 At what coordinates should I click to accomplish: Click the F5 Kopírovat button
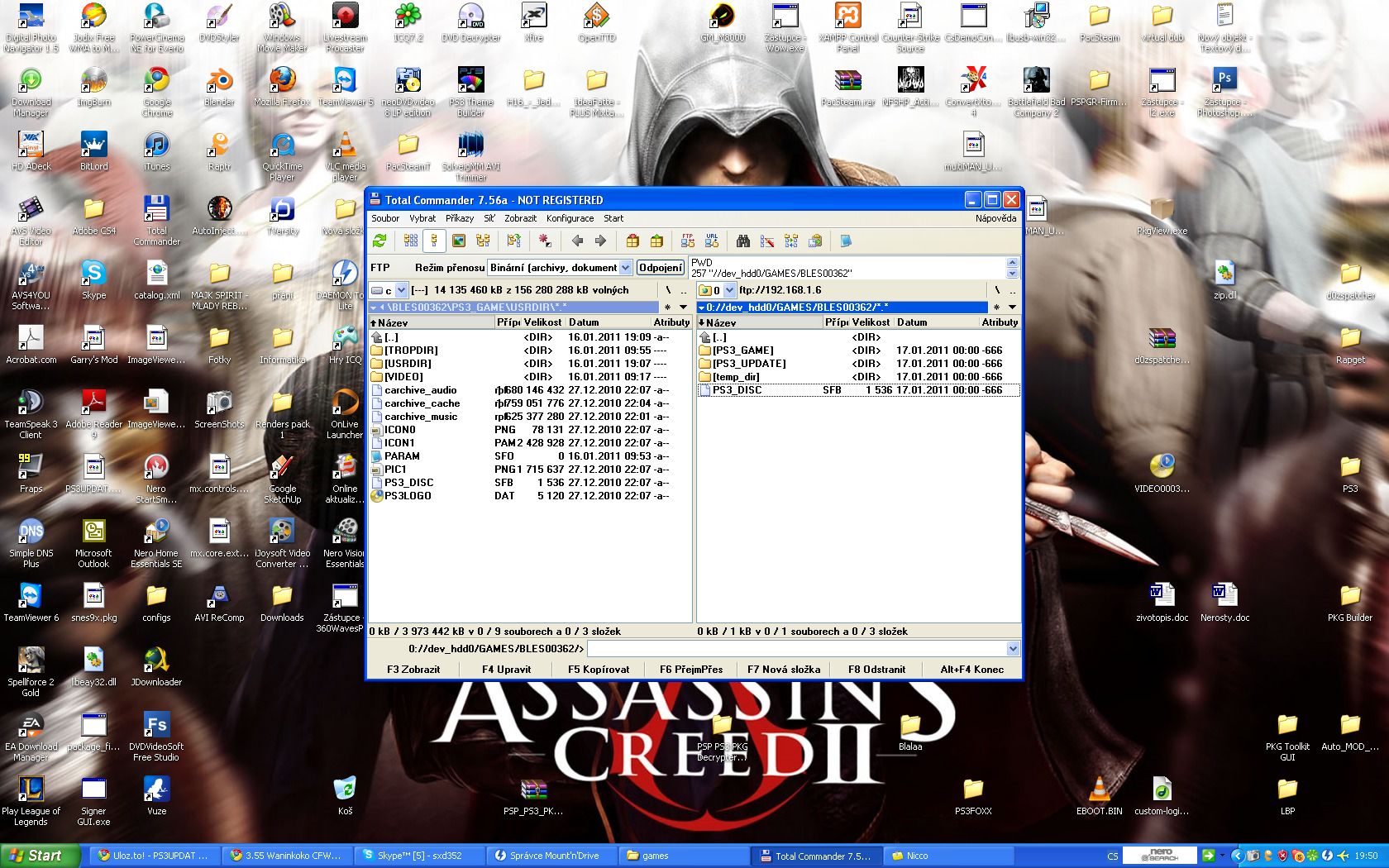[599, 670]
